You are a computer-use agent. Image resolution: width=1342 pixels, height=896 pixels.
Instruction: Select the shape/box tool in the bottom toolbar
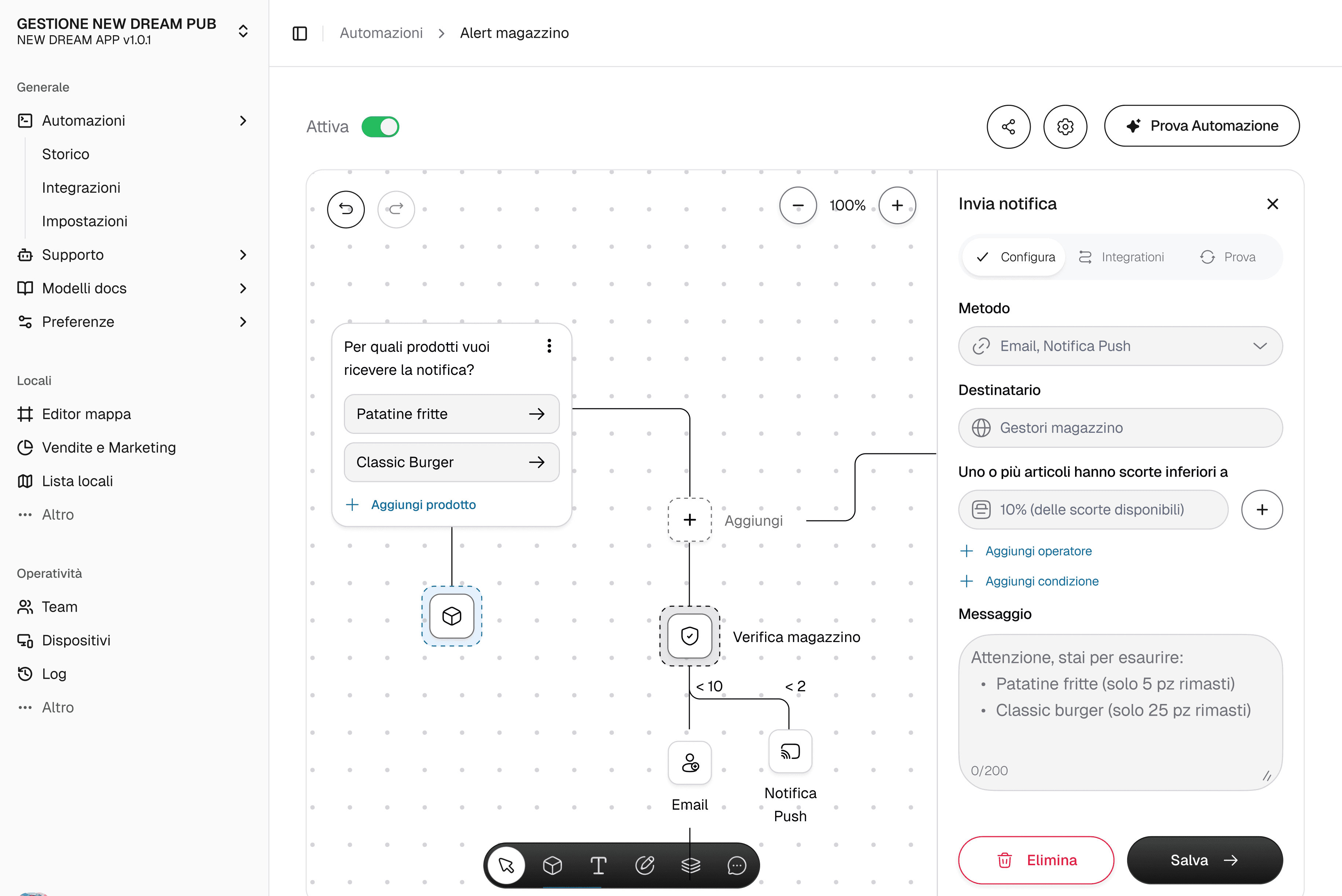pos(552,865)
